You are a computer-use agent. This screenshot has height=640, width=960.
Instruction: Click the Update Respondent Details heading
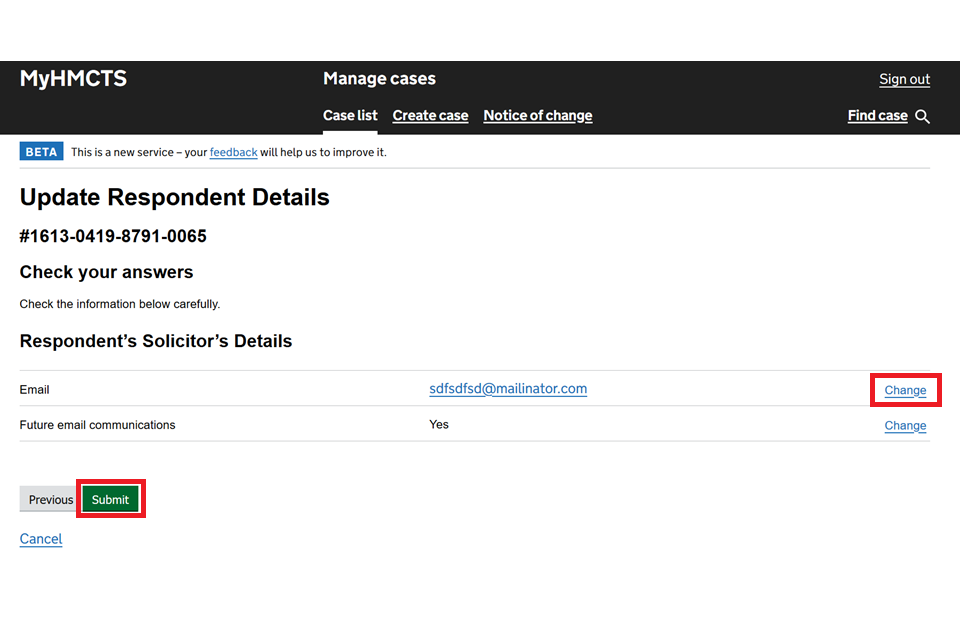point(174,198)
